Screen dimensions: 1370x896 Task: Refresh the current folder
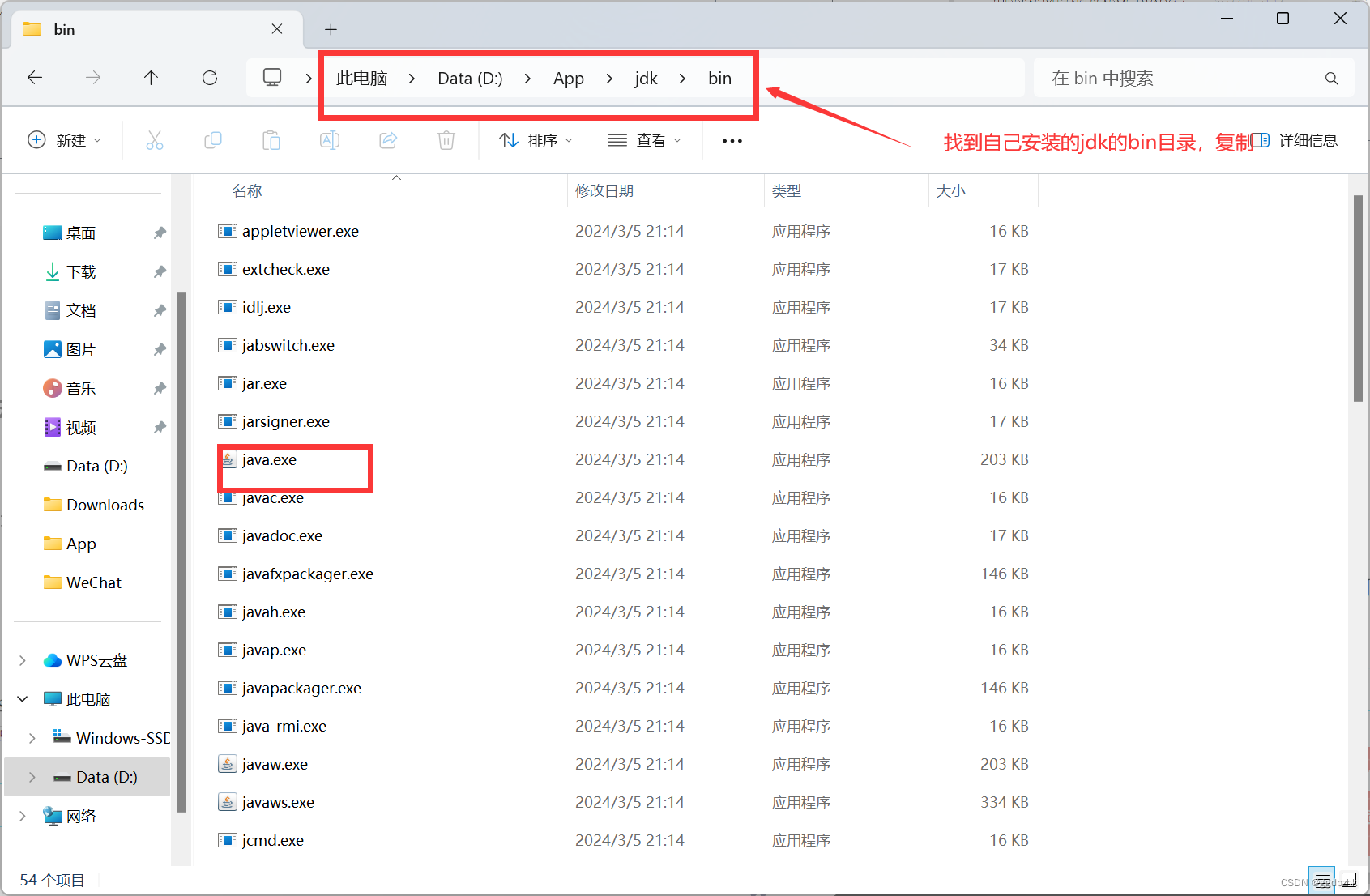[x=210, y=78]
